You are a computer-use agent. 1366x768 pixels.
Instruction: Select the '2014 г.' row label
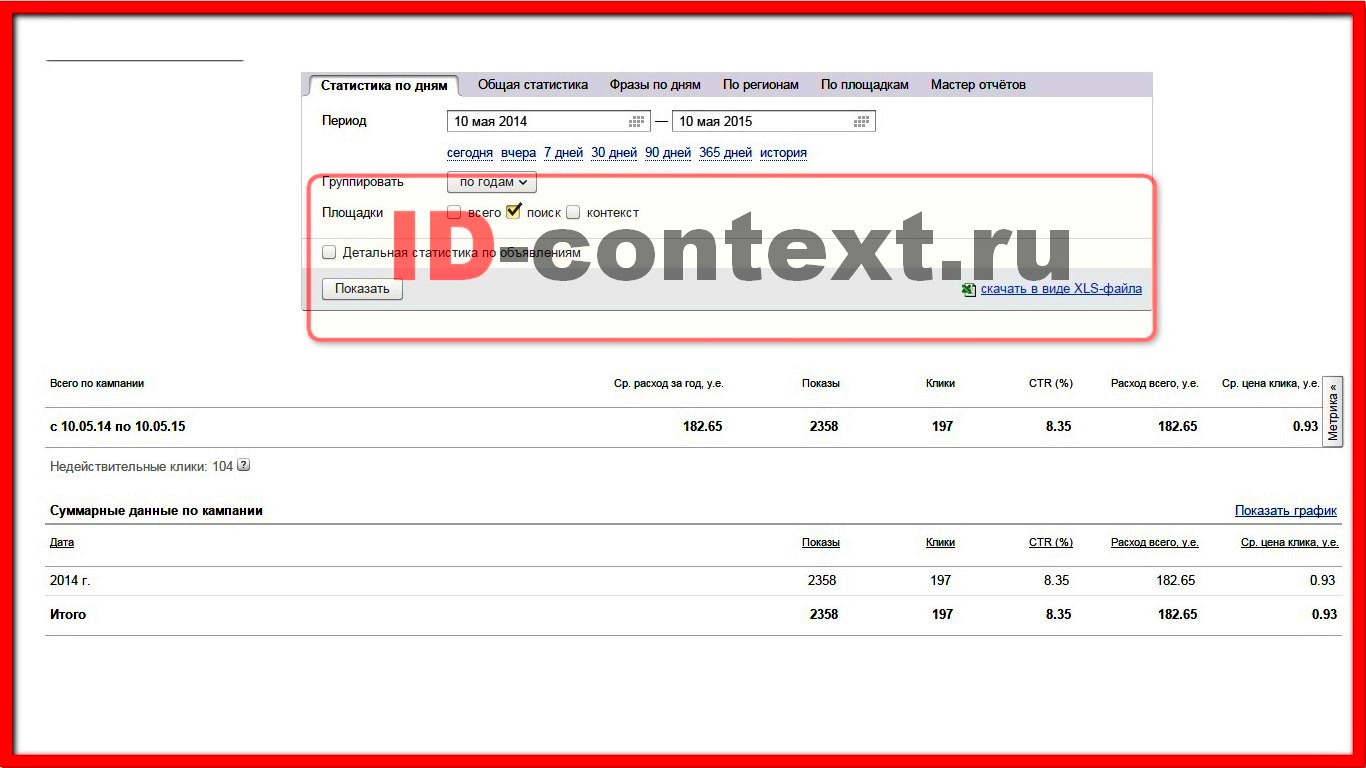(x=70, y=580)
